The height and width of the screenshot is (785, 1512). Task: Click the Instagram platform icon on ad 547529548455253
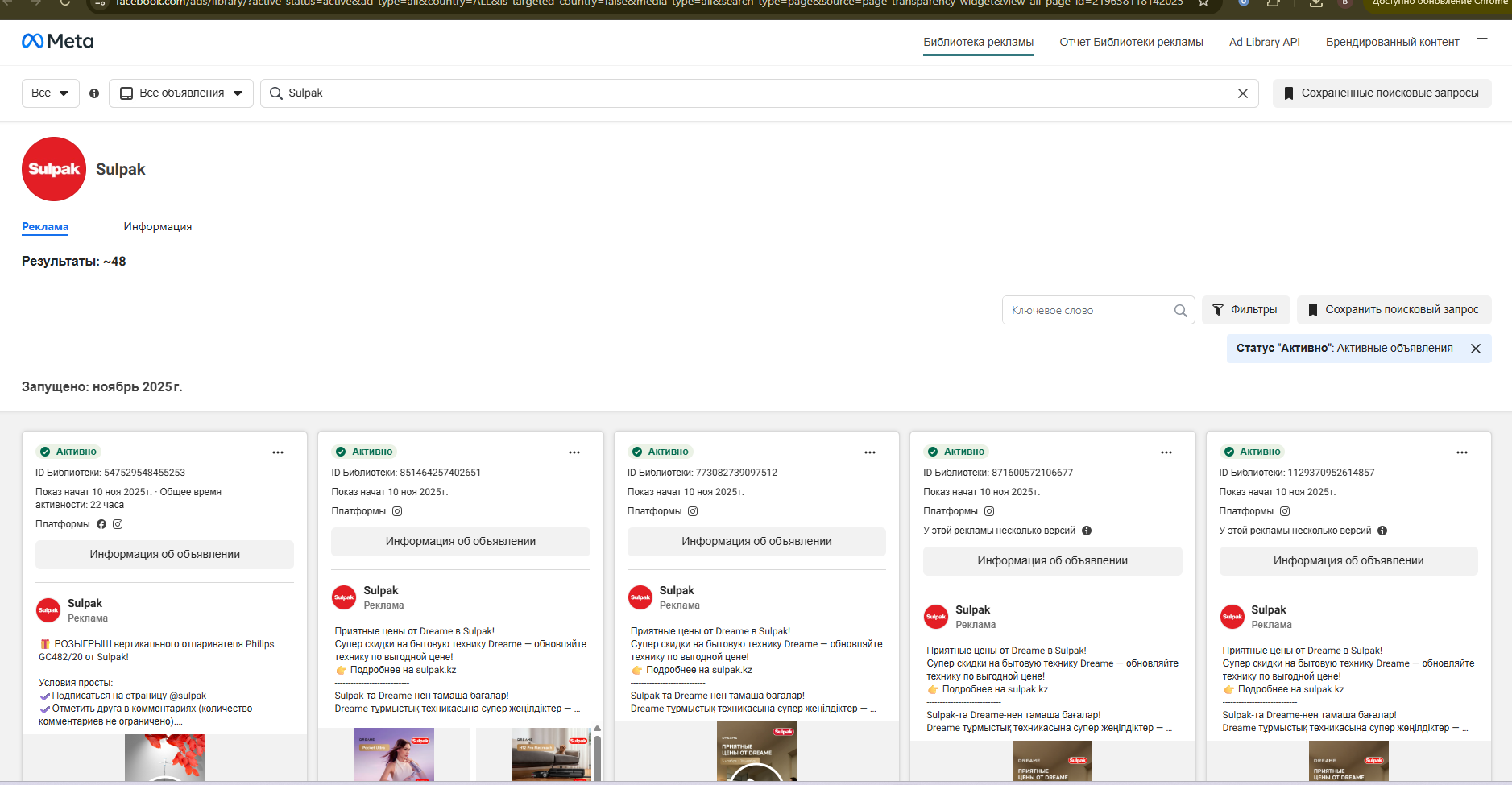118,524
